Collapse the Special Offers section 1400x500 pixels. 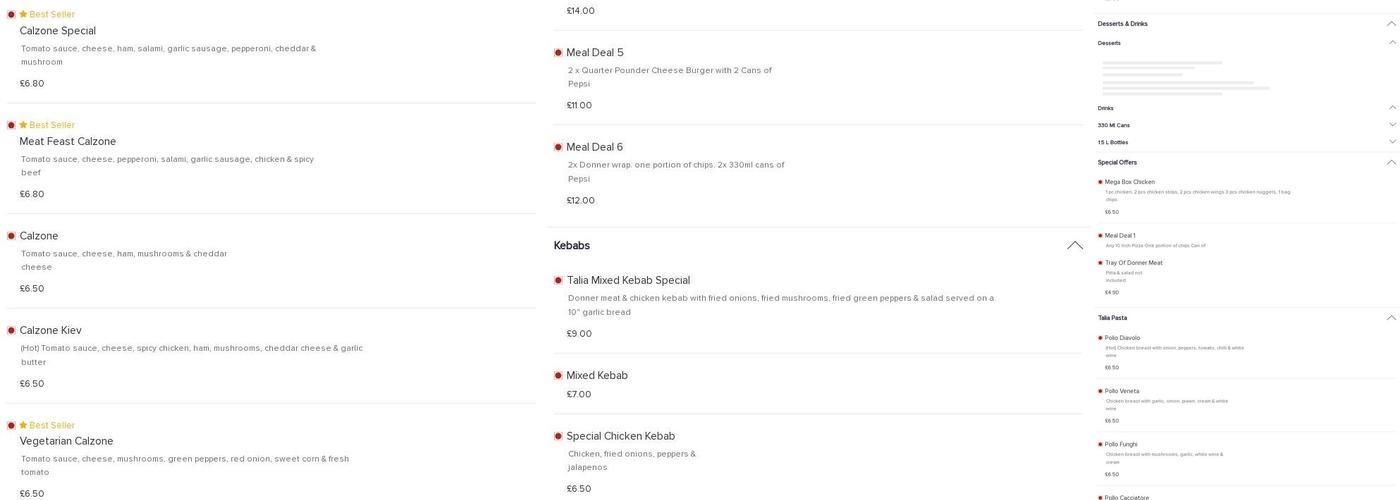pyautogui.click(x=1392, y=162)
